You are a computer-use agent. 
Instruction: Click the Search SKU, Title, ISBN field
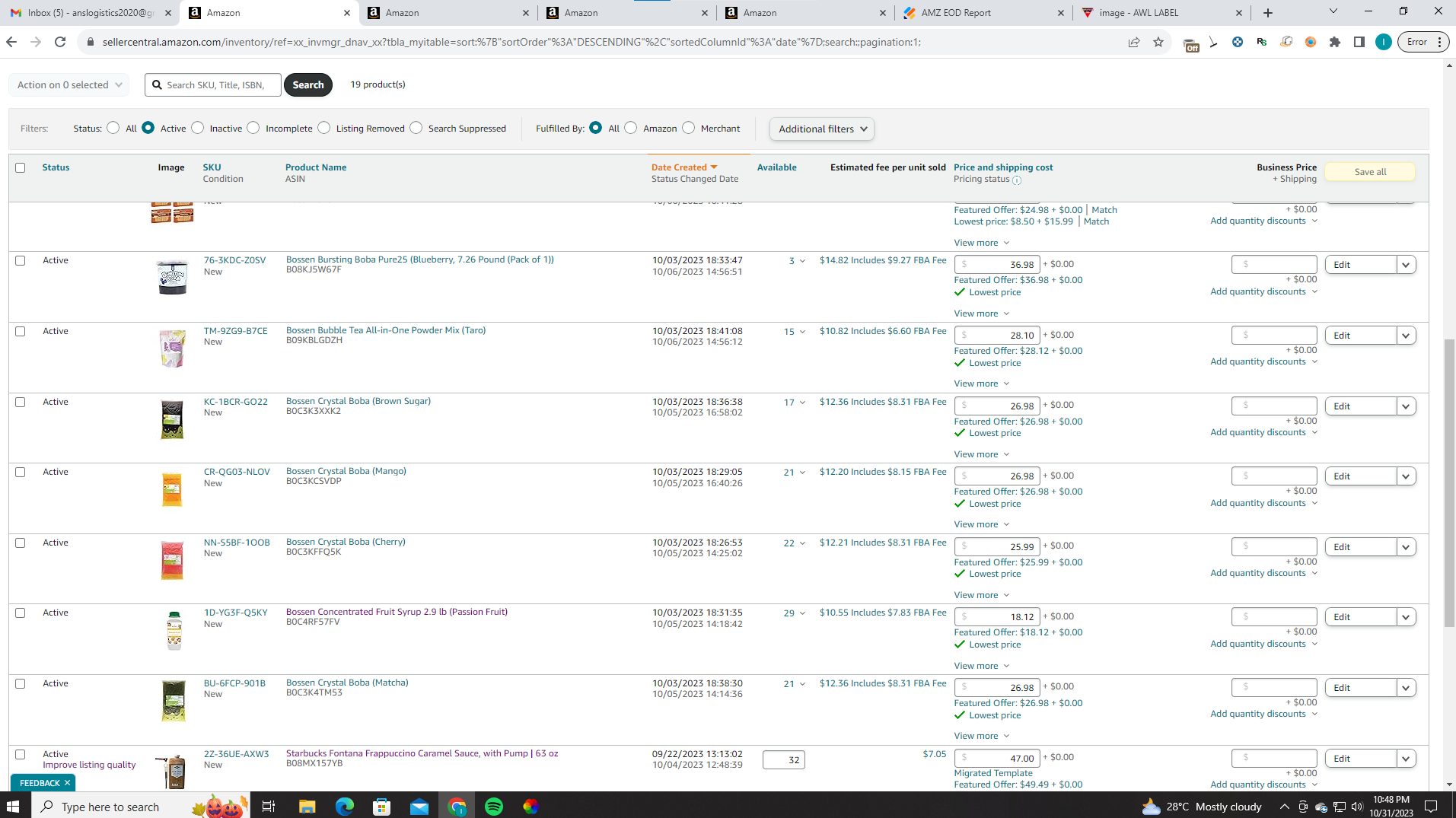click(214, 84)
